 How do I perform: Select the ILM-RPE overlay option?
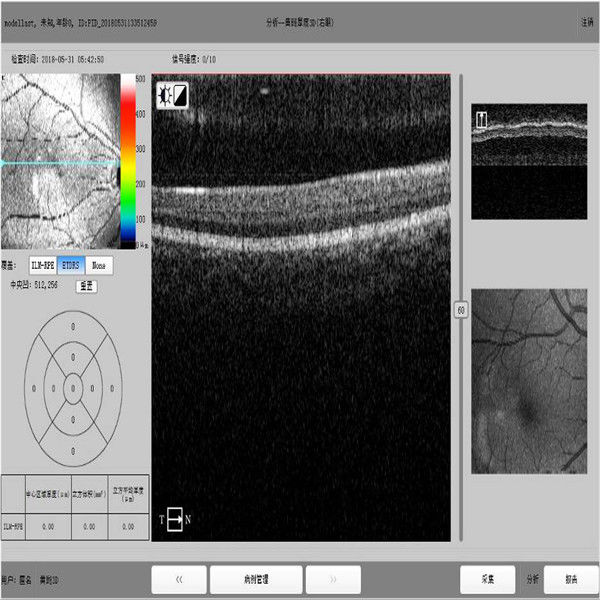coord(42,265)
